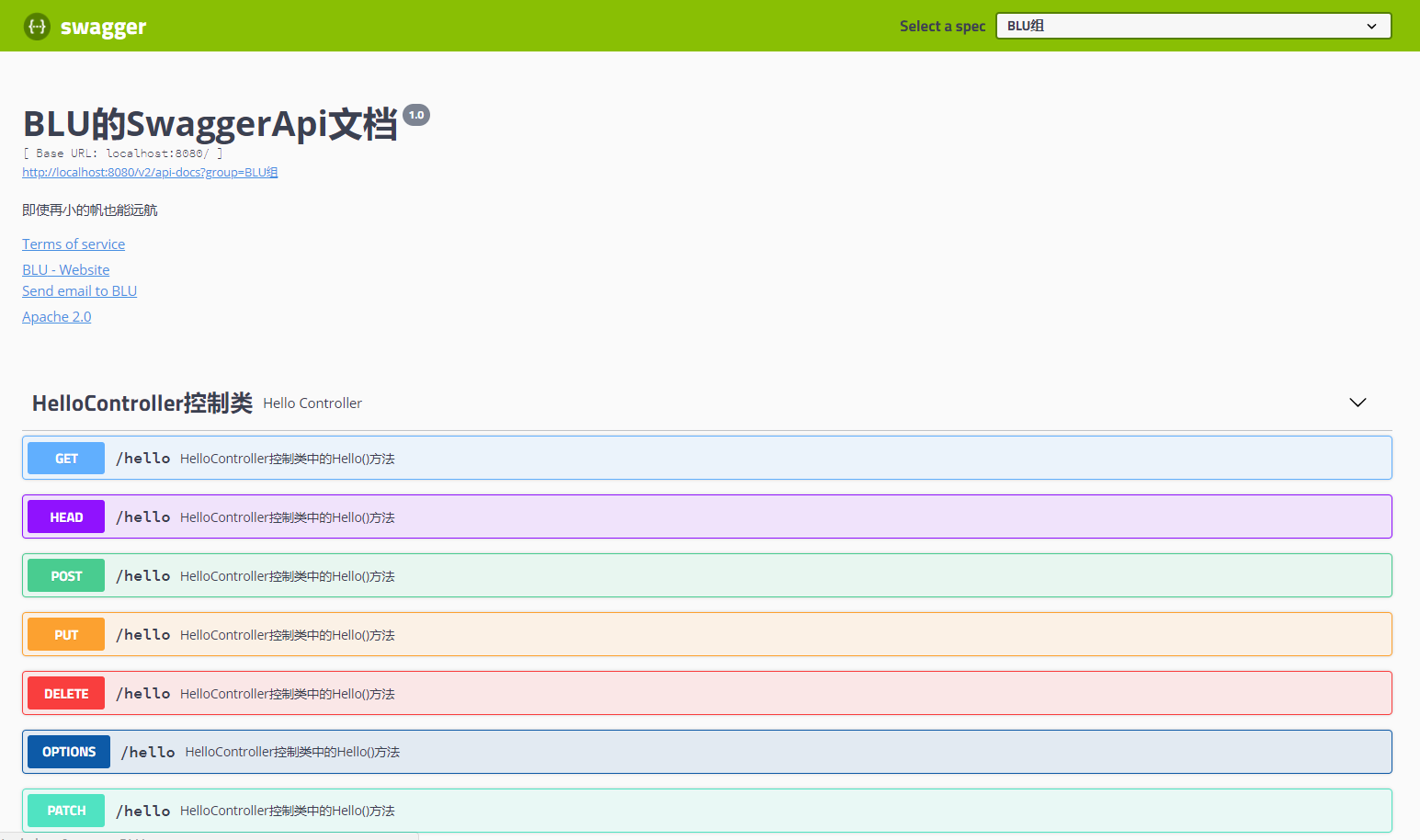Collapse the HelloController section chevron
Viewport: 1420px width, 840px height.
click(x=1358, y=403)
